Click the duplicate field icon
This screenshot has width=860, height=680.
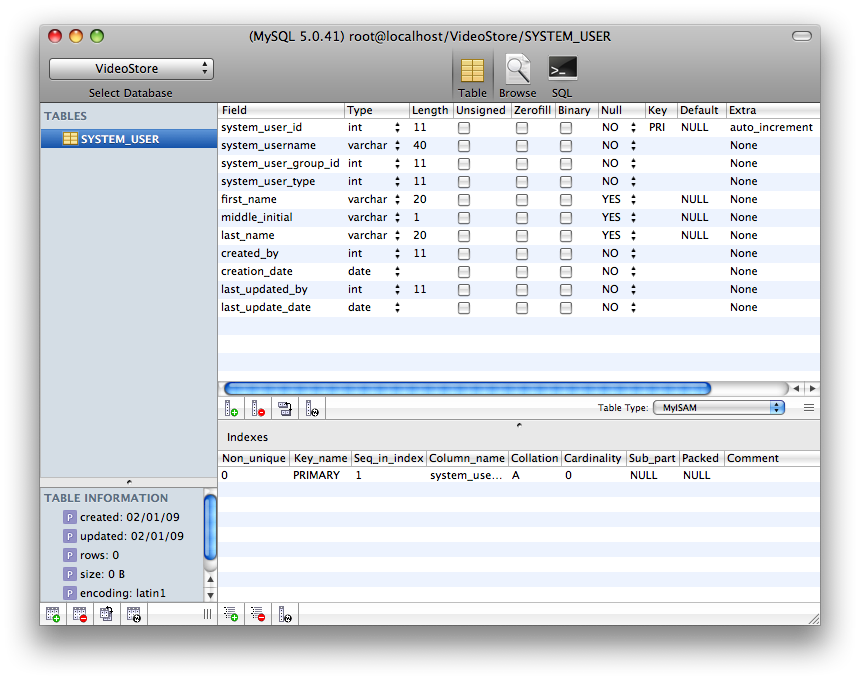click(x=285, y=409)
